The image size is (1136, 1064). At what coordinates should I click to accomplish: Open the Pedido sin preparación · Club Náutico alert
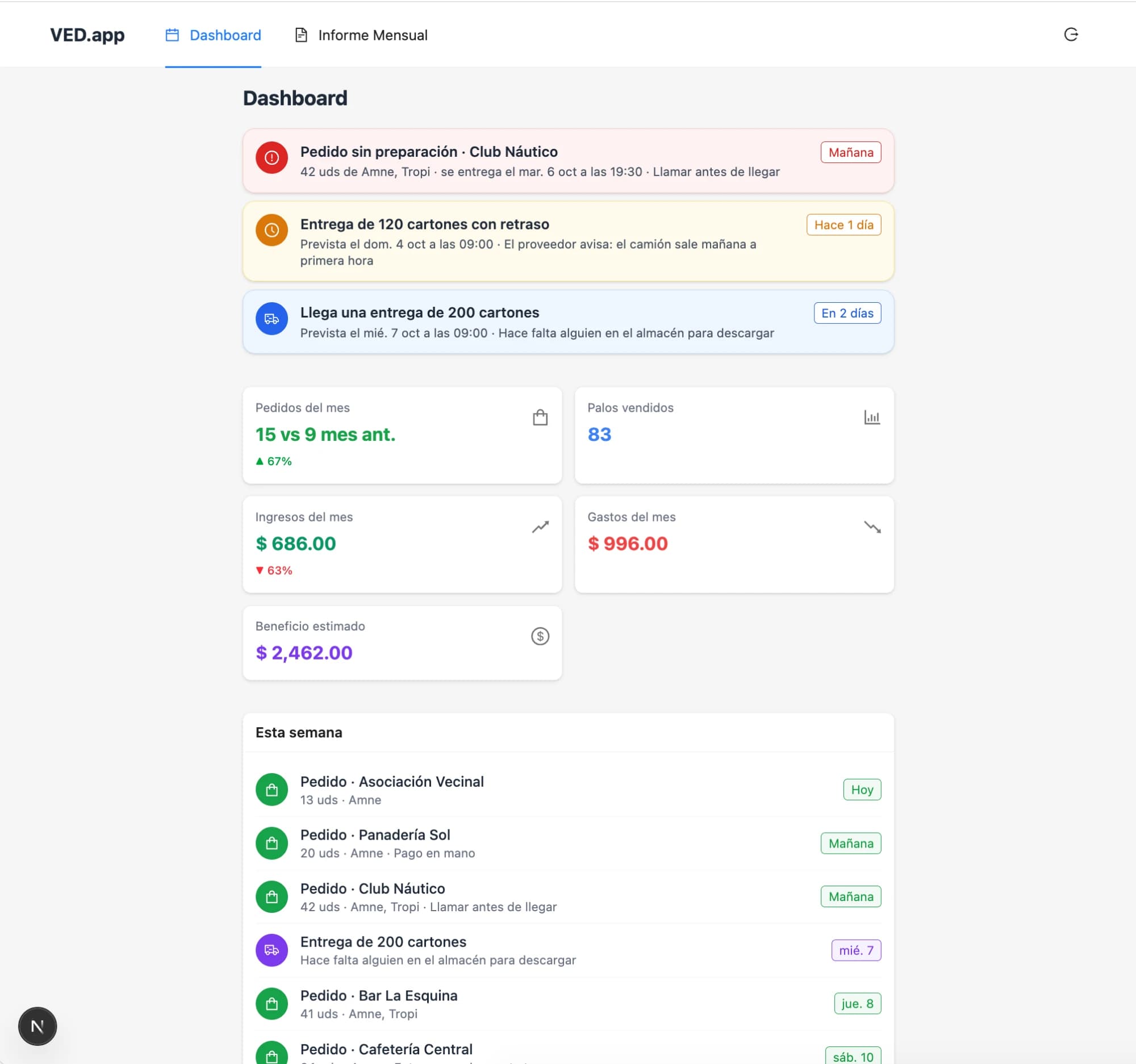pyautogui.click(x=568, y=161)
